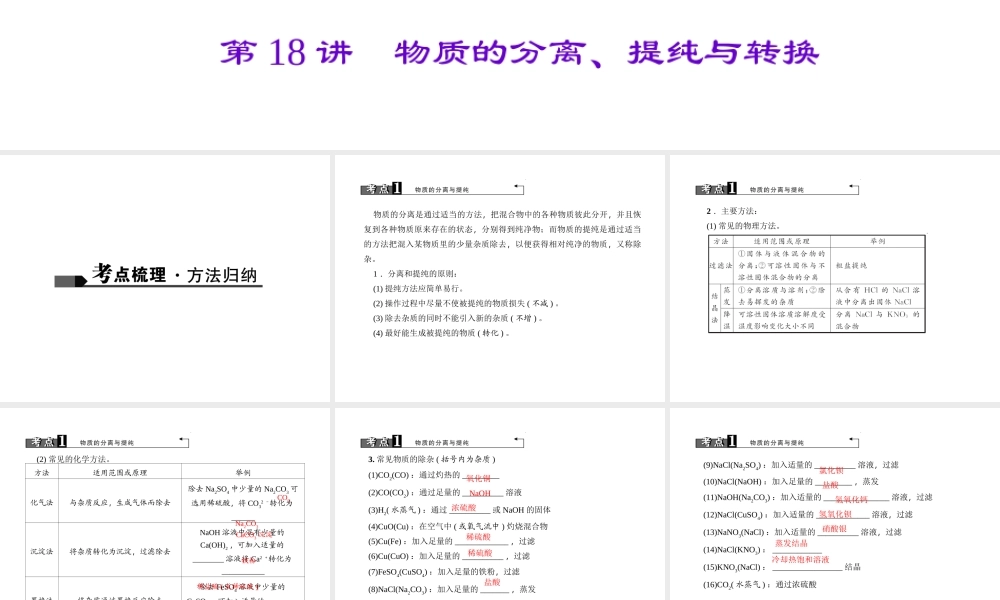Click the line '(5)Cu(Fe):加入足量的'
1000x600 pixels.
coord(452,541)
